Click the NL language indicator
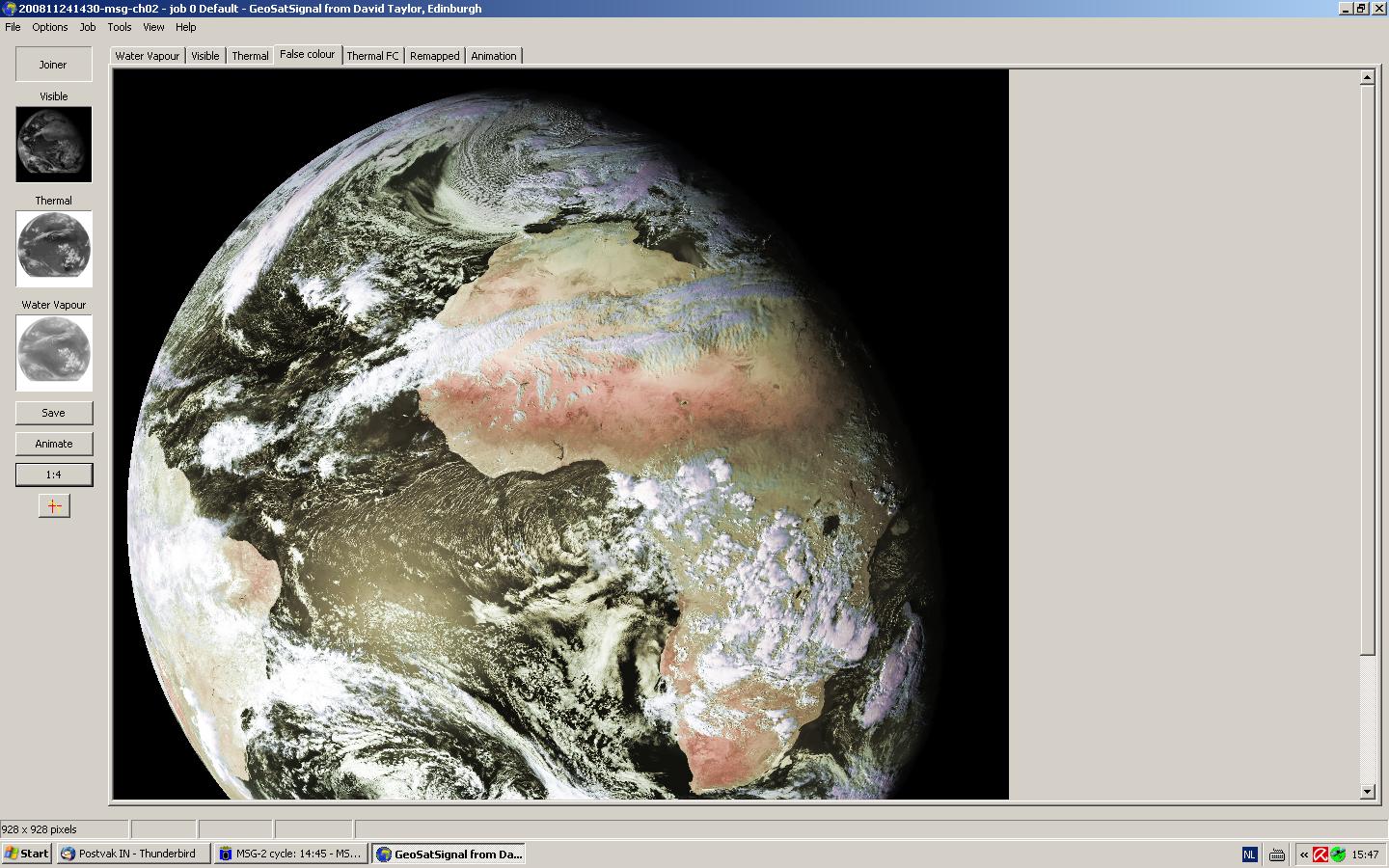 click(x=1249, y=854)
